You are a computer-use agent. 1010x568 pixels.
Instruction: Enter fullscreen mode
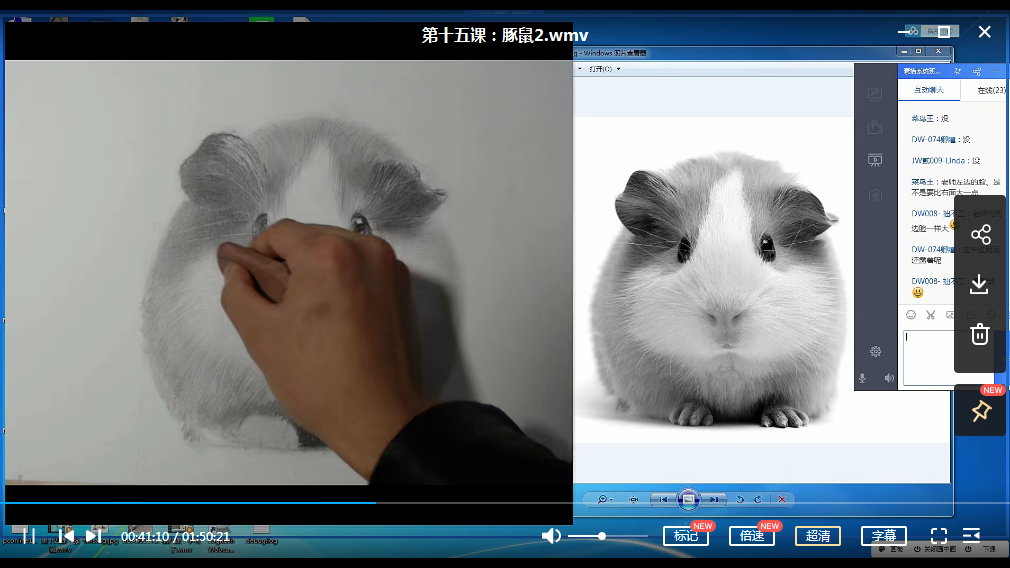939,536
